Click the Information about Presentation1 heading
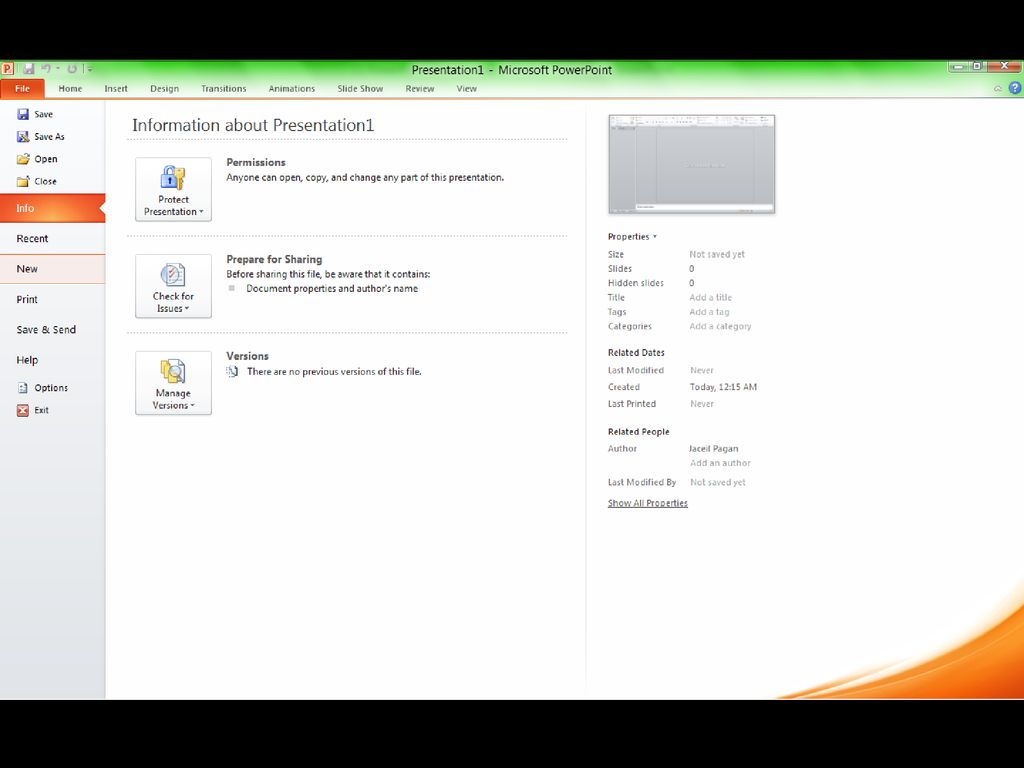This screenshot has height=768, width=1024. pos(253,125)
